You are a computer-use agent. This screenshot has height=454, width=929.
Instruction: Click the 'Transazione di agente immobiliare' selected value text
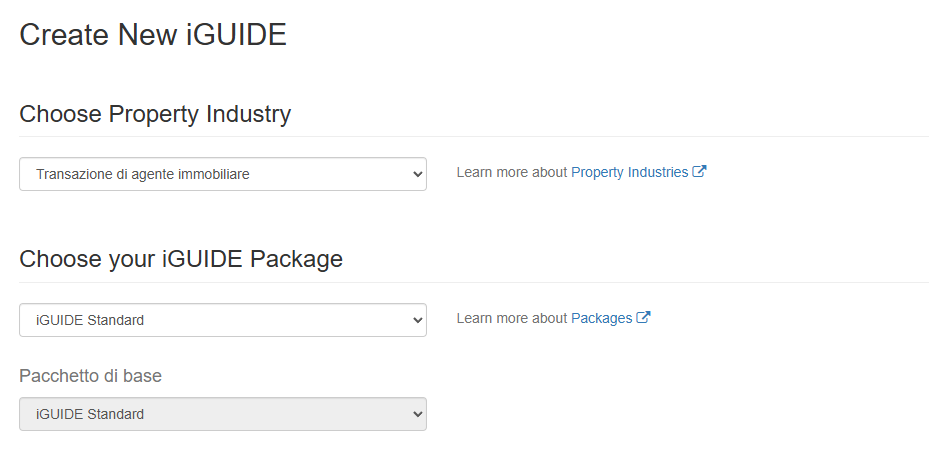click(x=142, y=174)
